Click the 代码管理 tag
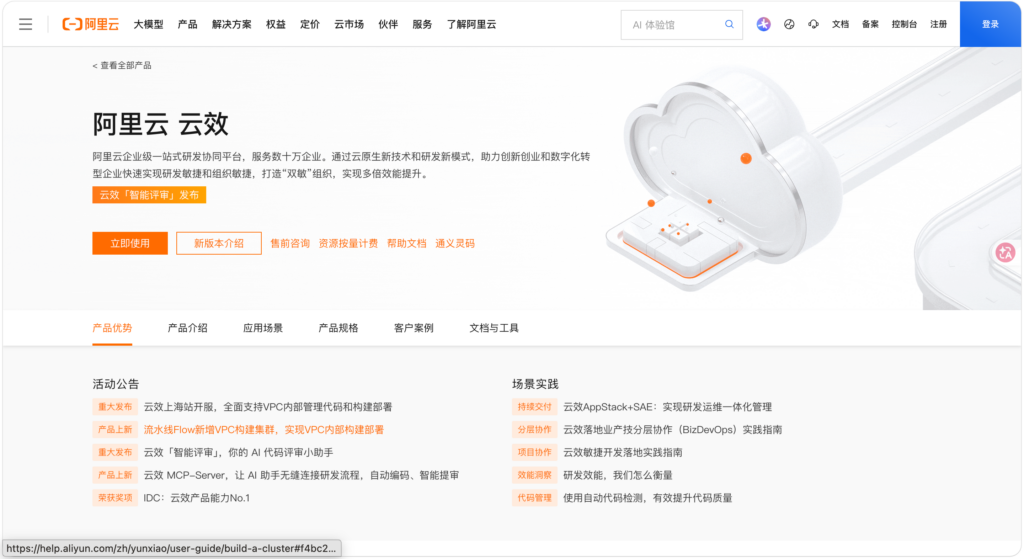This screenshot has height=559, width=1024. (x=534, y=498)
